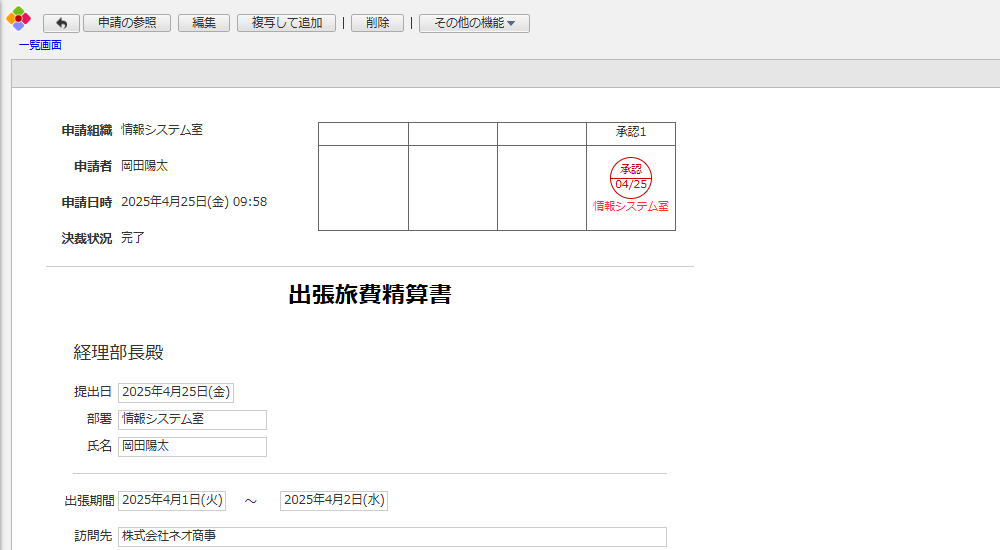
Task: Click the 申請日時 value 2025年4月25日(金) 09:58
Action: click(x=194, y=202)
